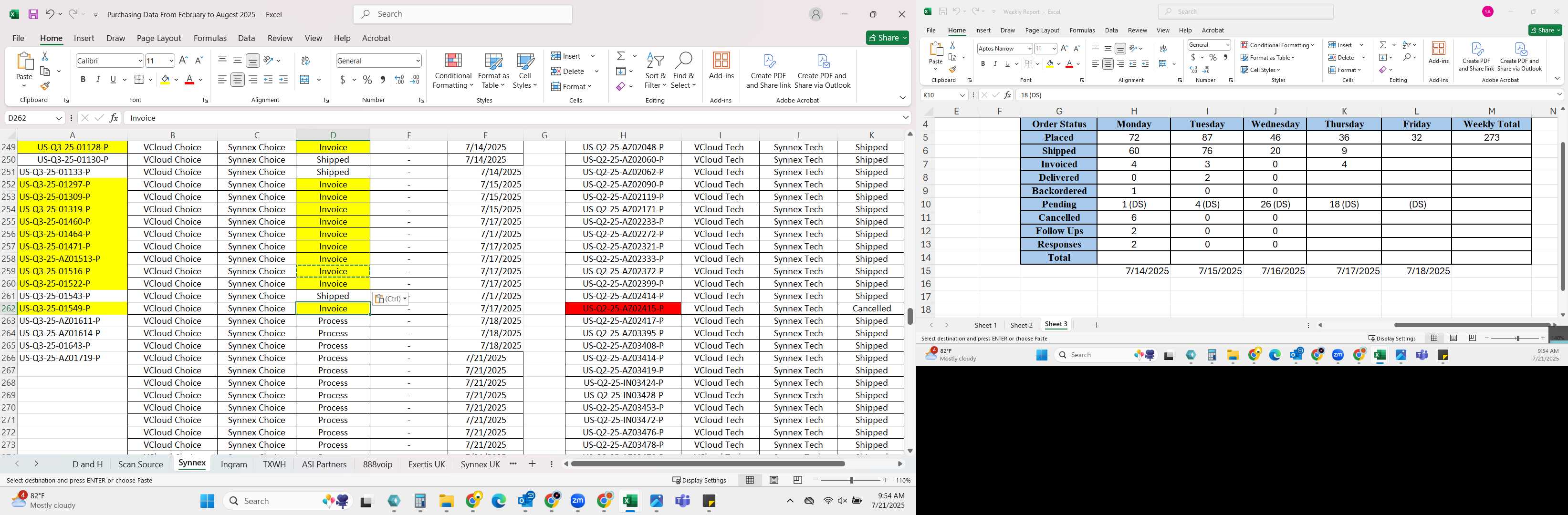Open Calibri font name dropdown

pyautogui.click(x=140, y=60)
